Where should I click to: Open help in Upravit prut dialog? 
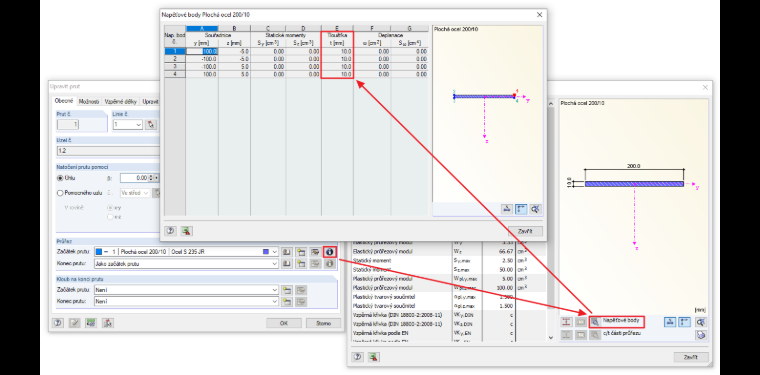58,323
